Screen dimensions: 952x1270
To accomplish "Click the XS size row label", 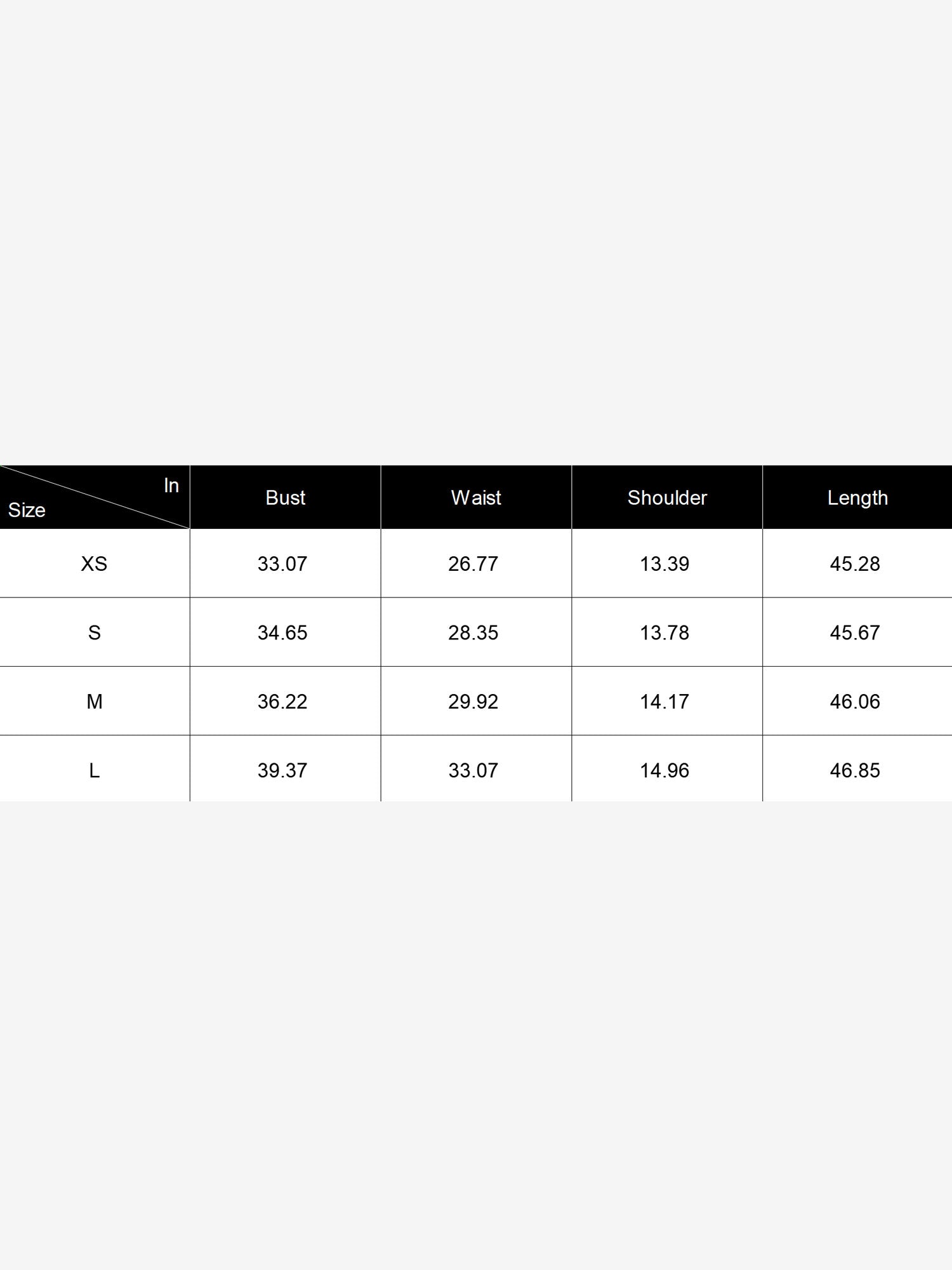I will tap(94, 564).
